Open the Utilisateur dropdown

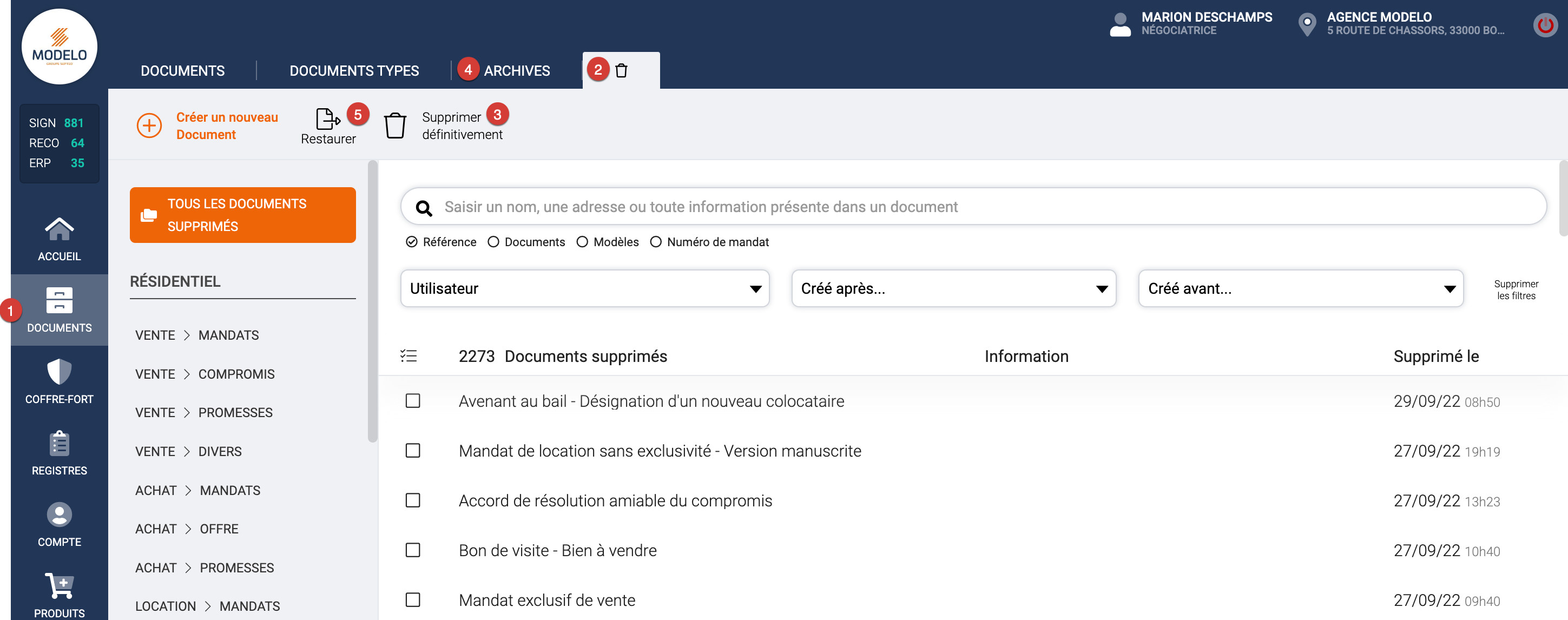tap(584, 288)
